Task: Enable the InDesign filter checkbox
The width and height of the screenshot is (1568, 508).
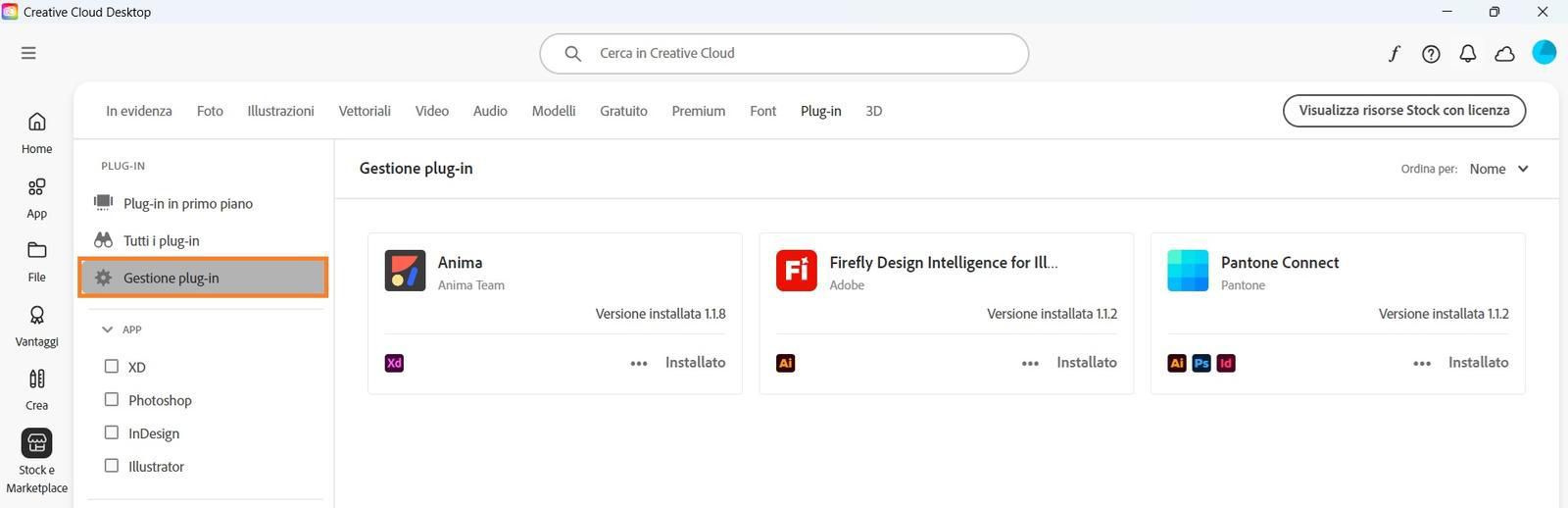Action: (x=112, y=432)
